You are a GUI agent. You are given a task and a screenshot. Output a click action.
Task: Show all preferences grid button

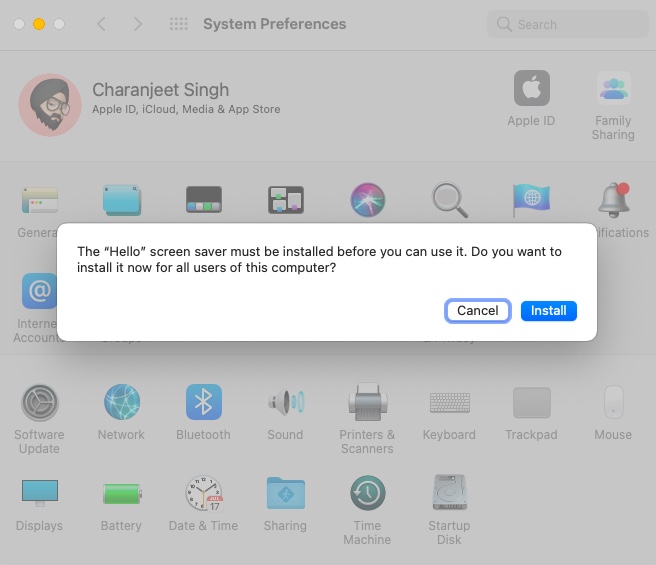click(x=179, y=24)
